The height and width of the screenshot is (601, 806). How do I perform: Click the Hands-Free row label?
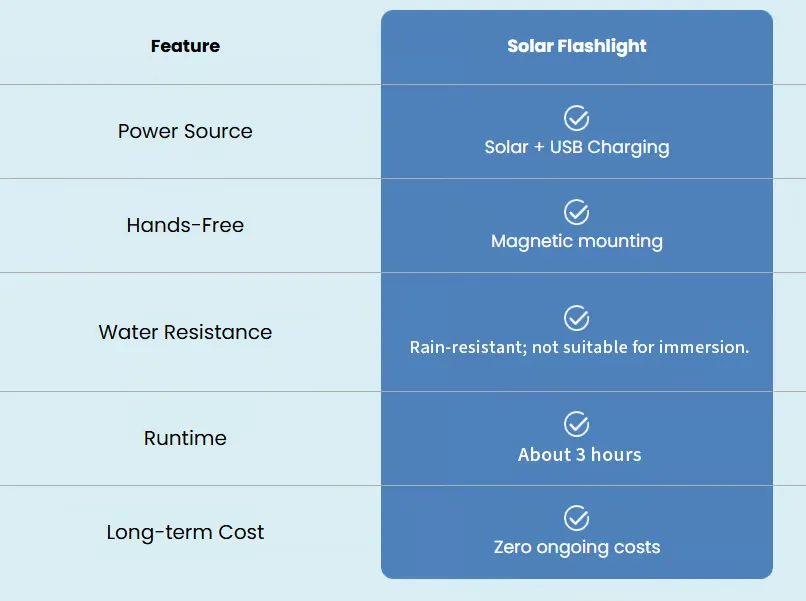click(185, 225)
